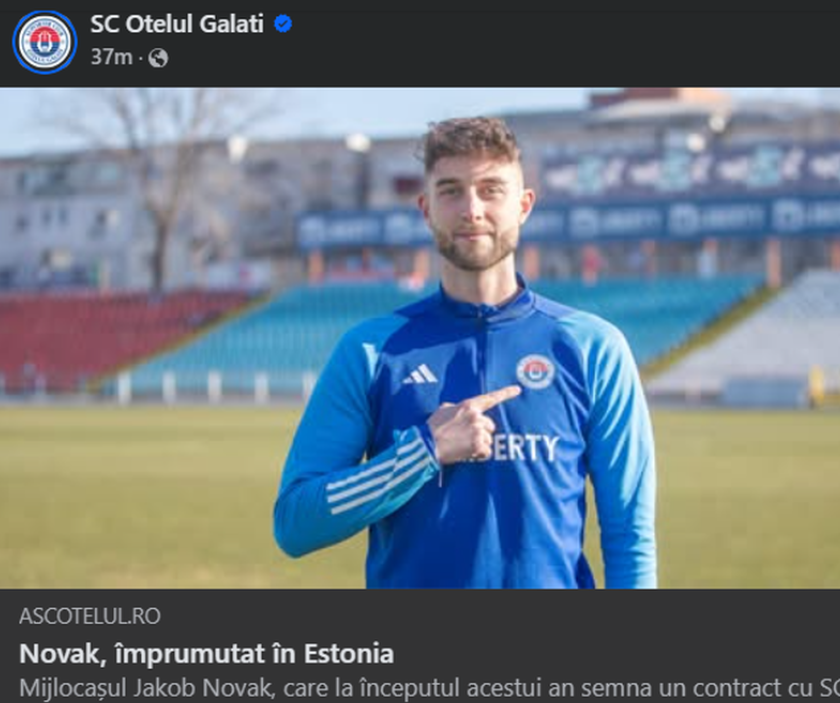
Task: Open the Jakob Novak article preview image
Action: point(420,338)
